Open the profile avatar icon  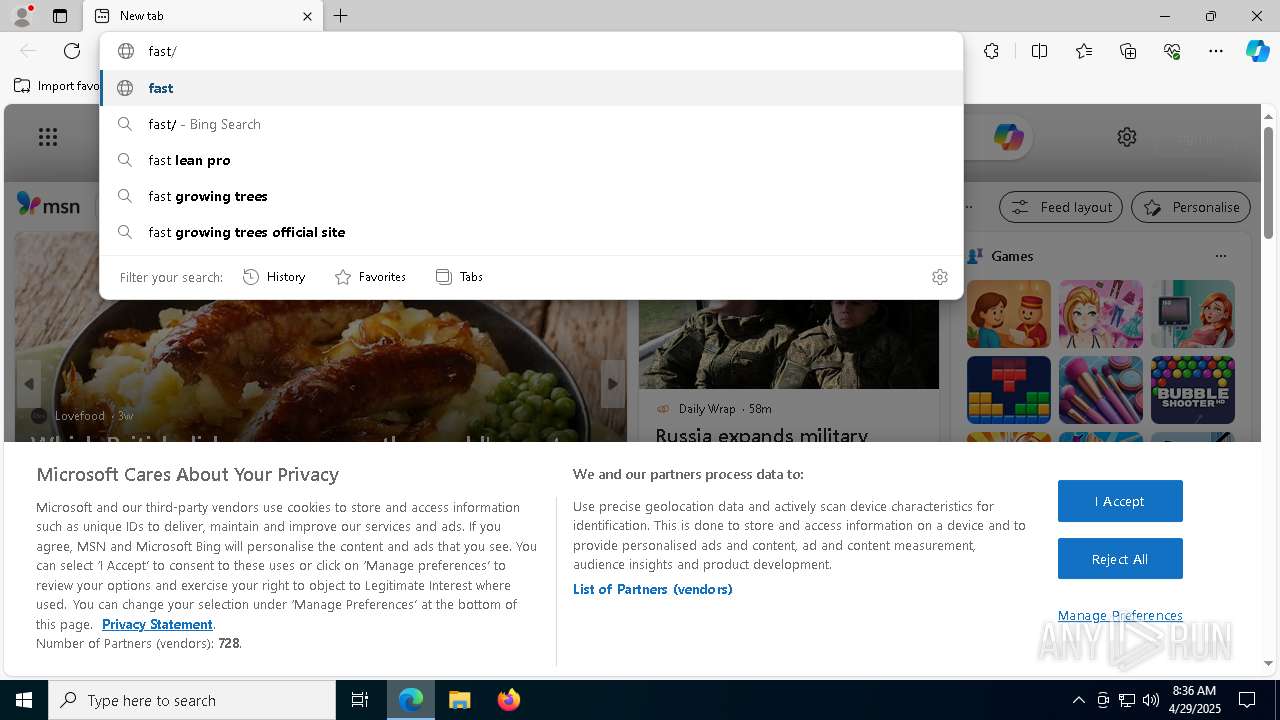pos(21,16)
